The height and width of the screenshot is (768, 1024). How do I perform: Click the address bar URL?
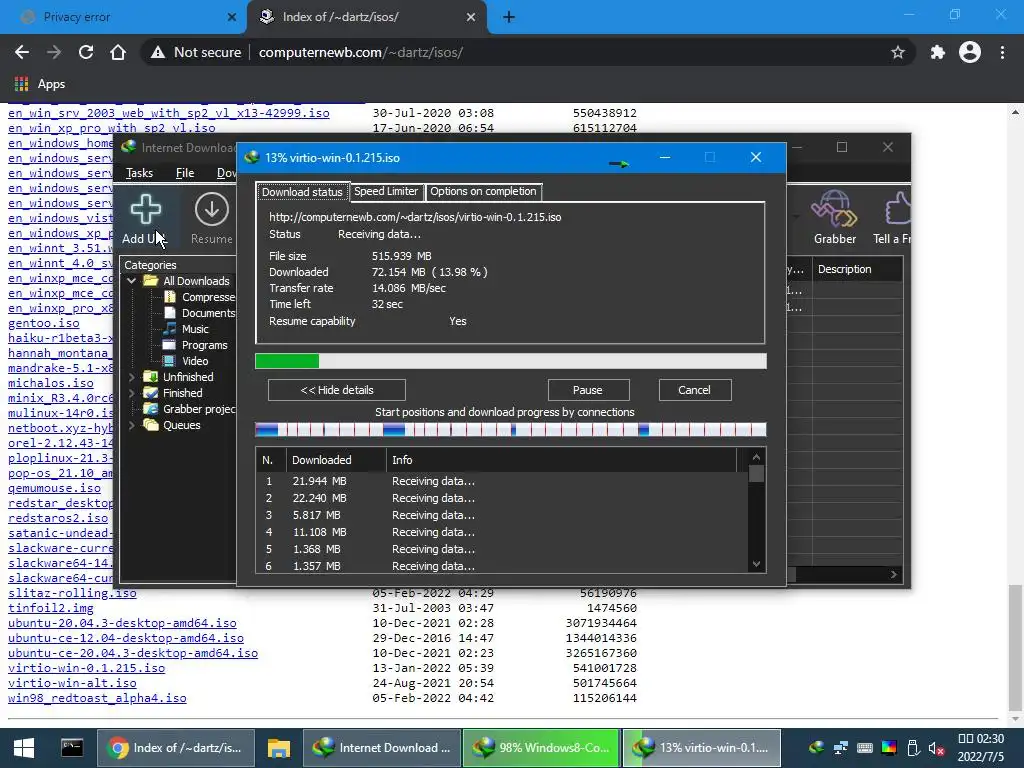360,52
